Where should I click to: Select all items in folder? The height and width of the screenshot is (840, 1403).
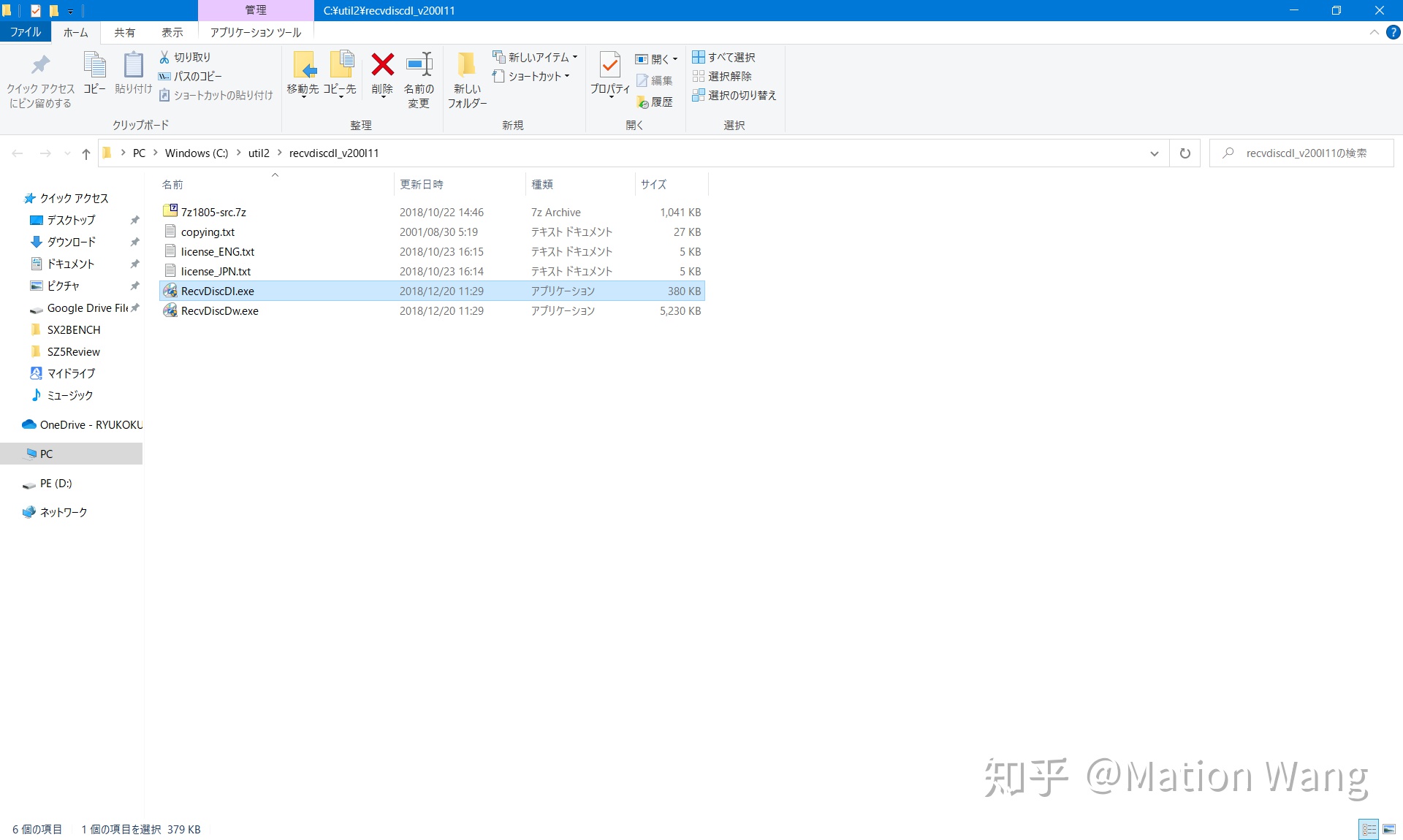(724, 57)
